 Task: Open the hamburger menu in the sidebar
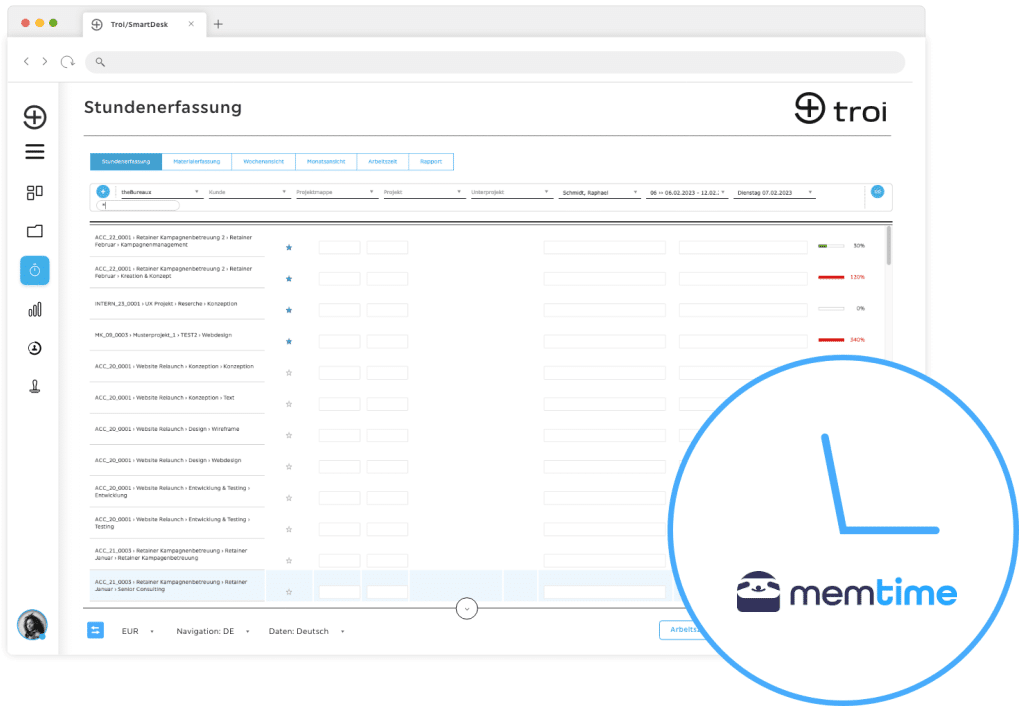(35, 152)
